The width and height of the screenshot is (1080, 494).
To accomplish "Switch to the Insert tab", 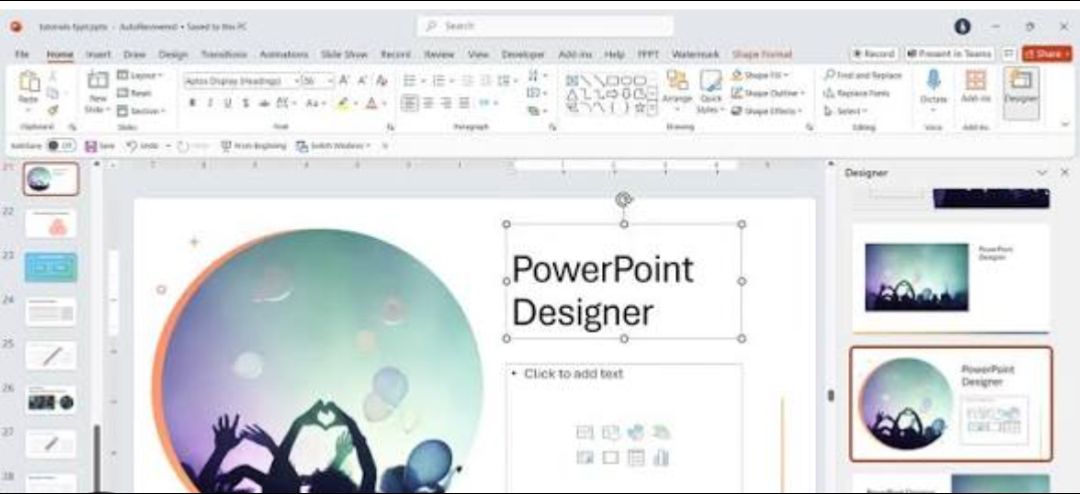I will 98,54.
